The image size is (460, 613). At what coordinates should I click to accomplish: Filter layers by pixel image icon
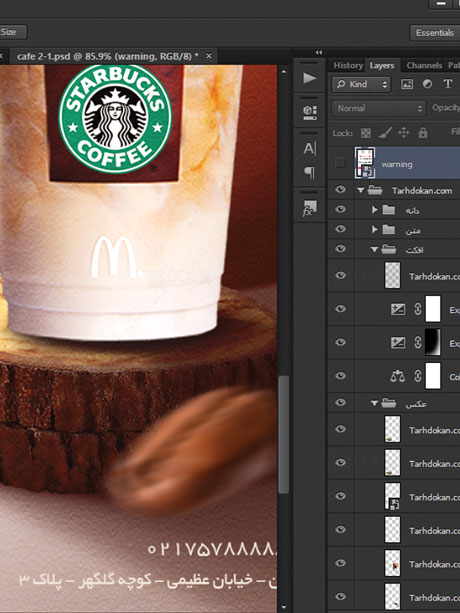[x=407, y=84]
